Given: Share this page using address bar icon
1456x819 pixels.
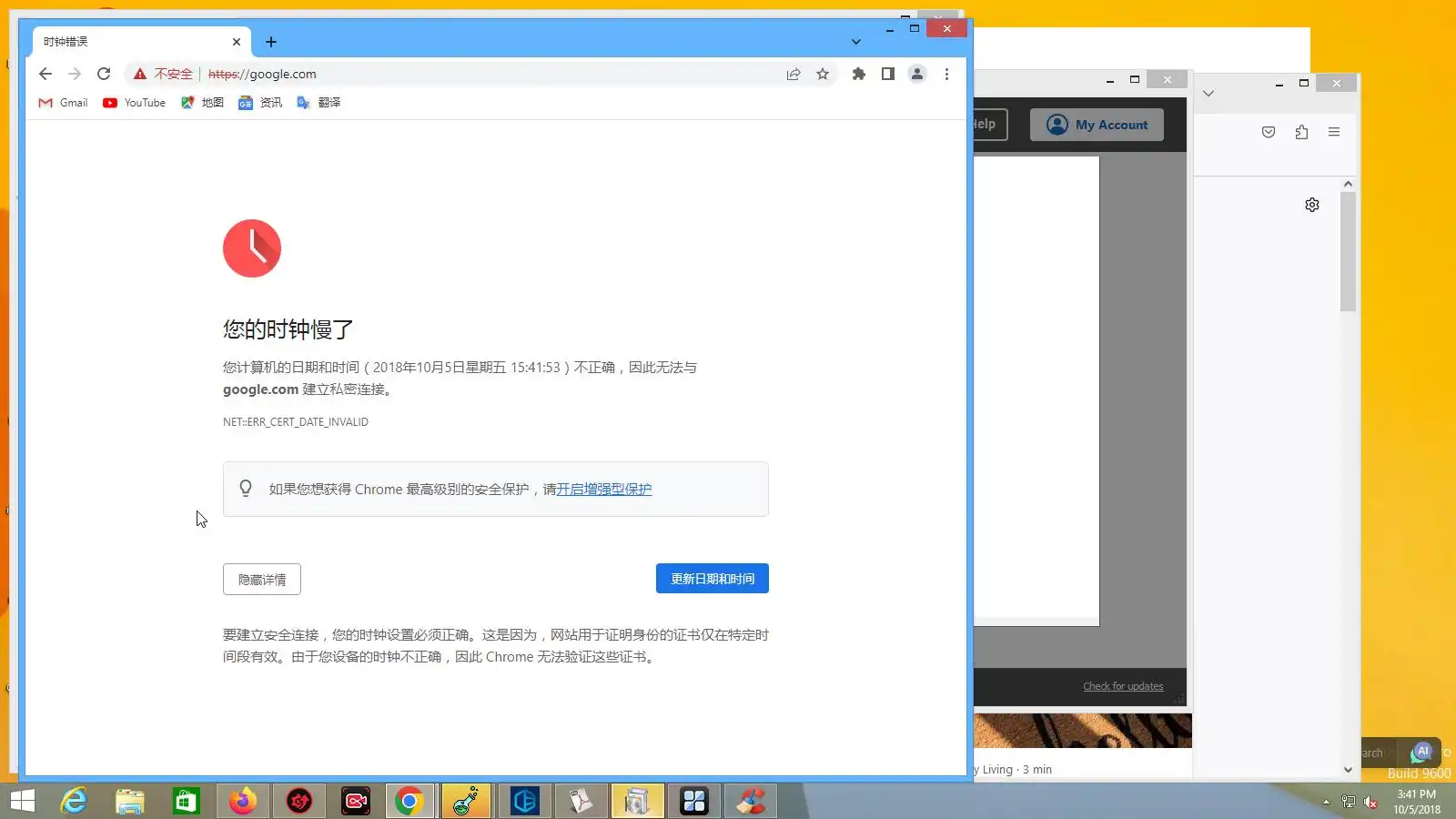Looking at the screenshot, I should pos(794,74).
